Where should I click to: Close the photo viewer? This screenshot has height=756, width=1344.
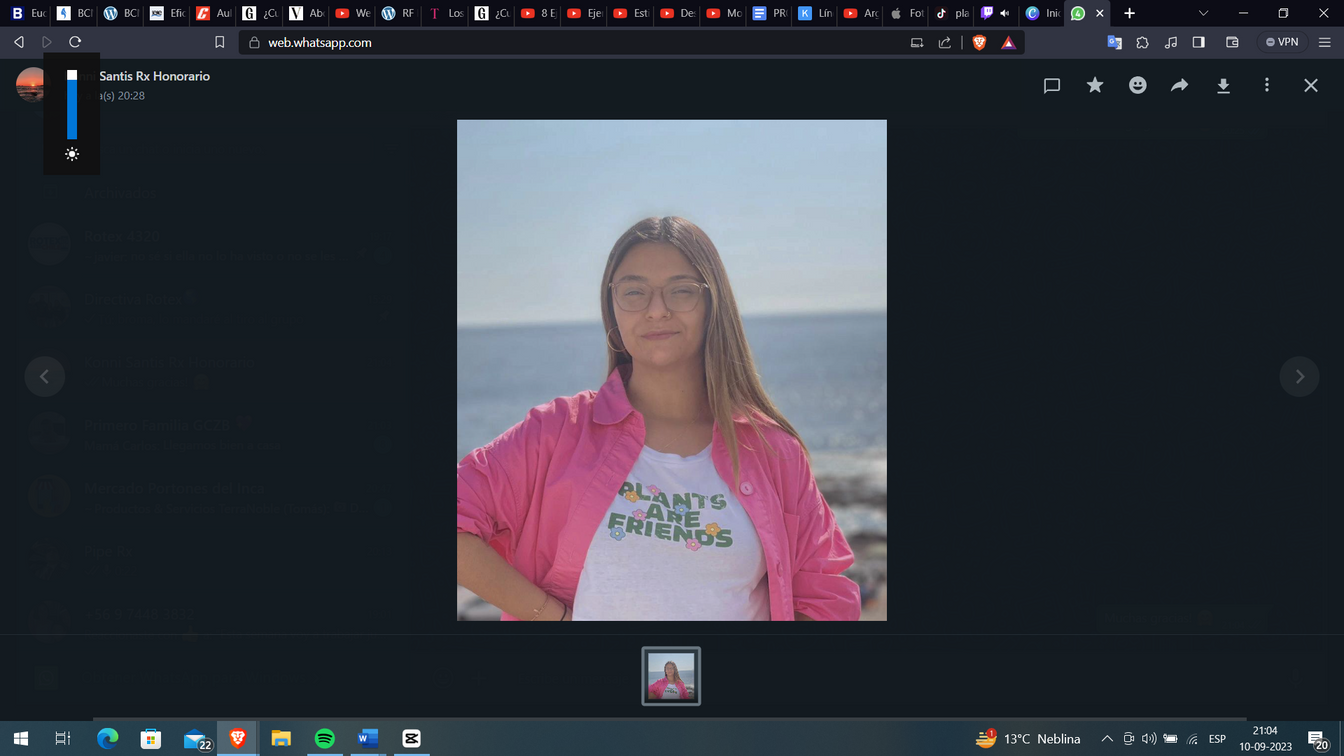click(1310, 86)
